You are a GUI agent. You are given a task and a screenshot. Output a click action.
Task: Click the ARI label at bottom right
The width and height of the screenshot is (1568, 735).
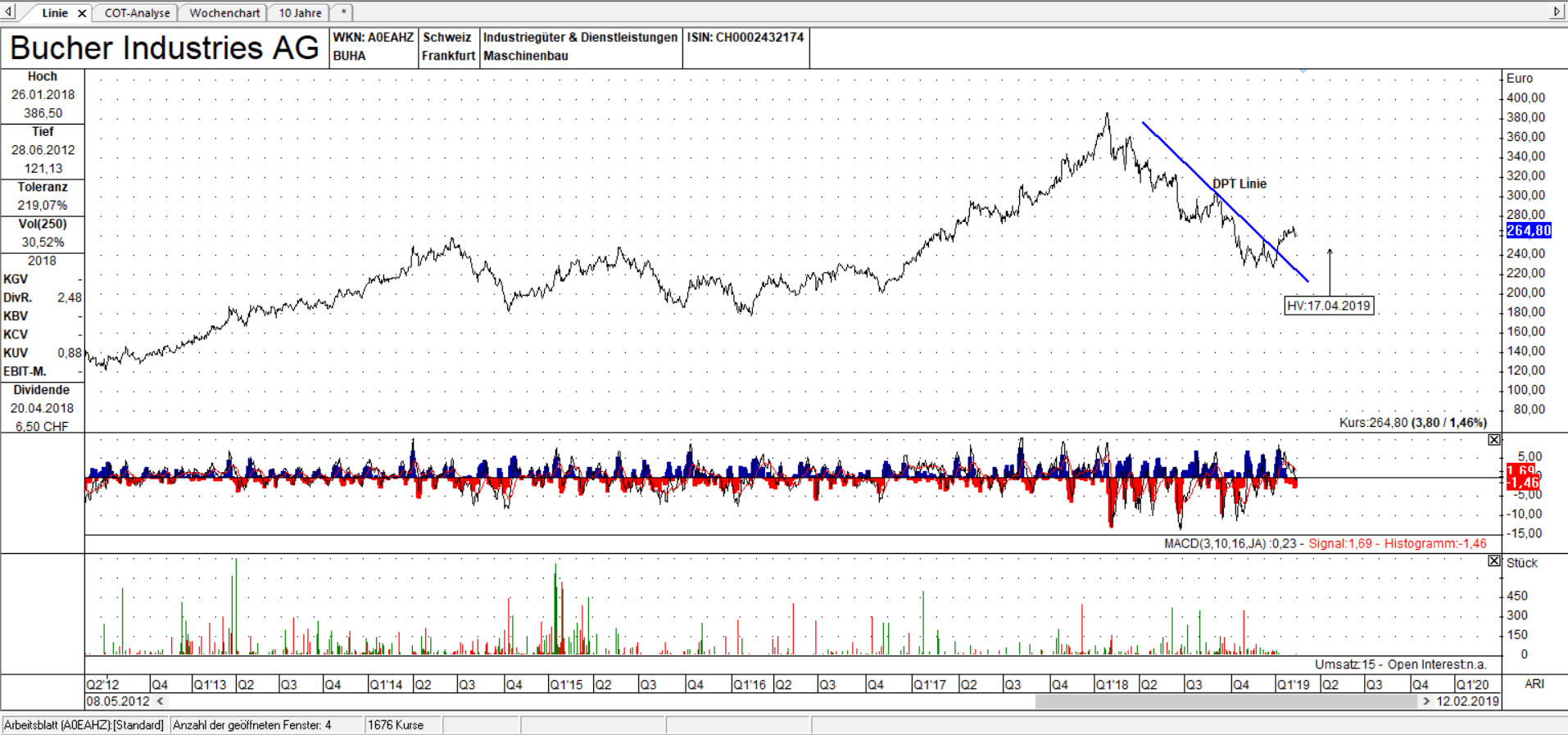pos(1534,683)
